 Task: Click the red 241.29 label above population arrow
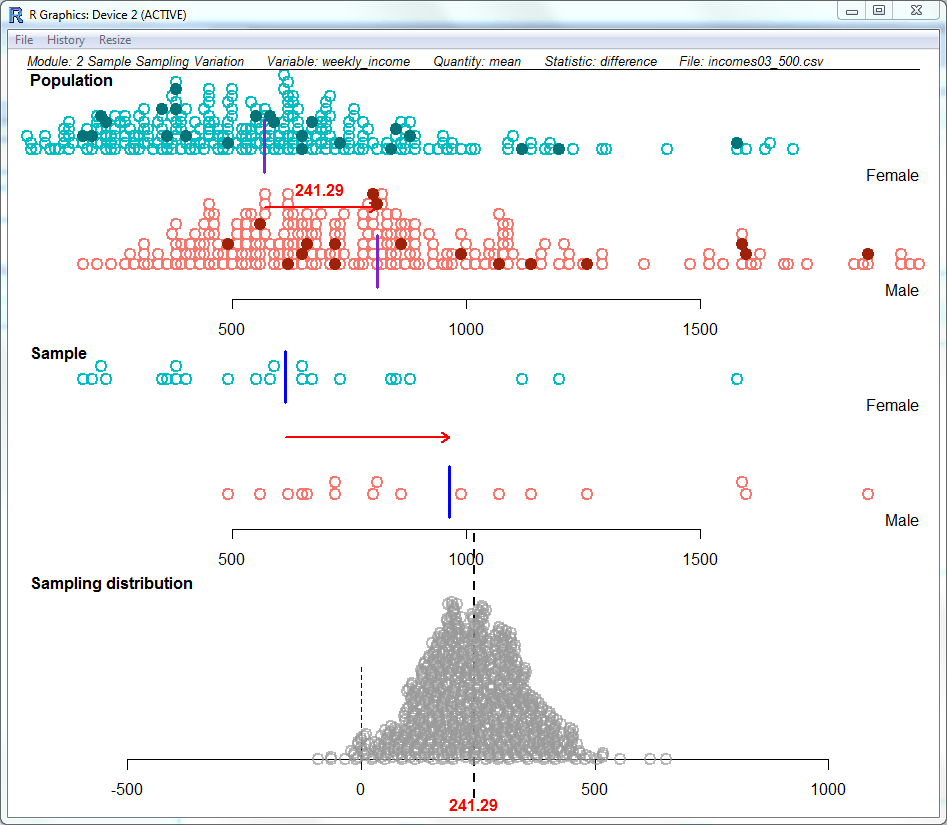click(319, 190)
